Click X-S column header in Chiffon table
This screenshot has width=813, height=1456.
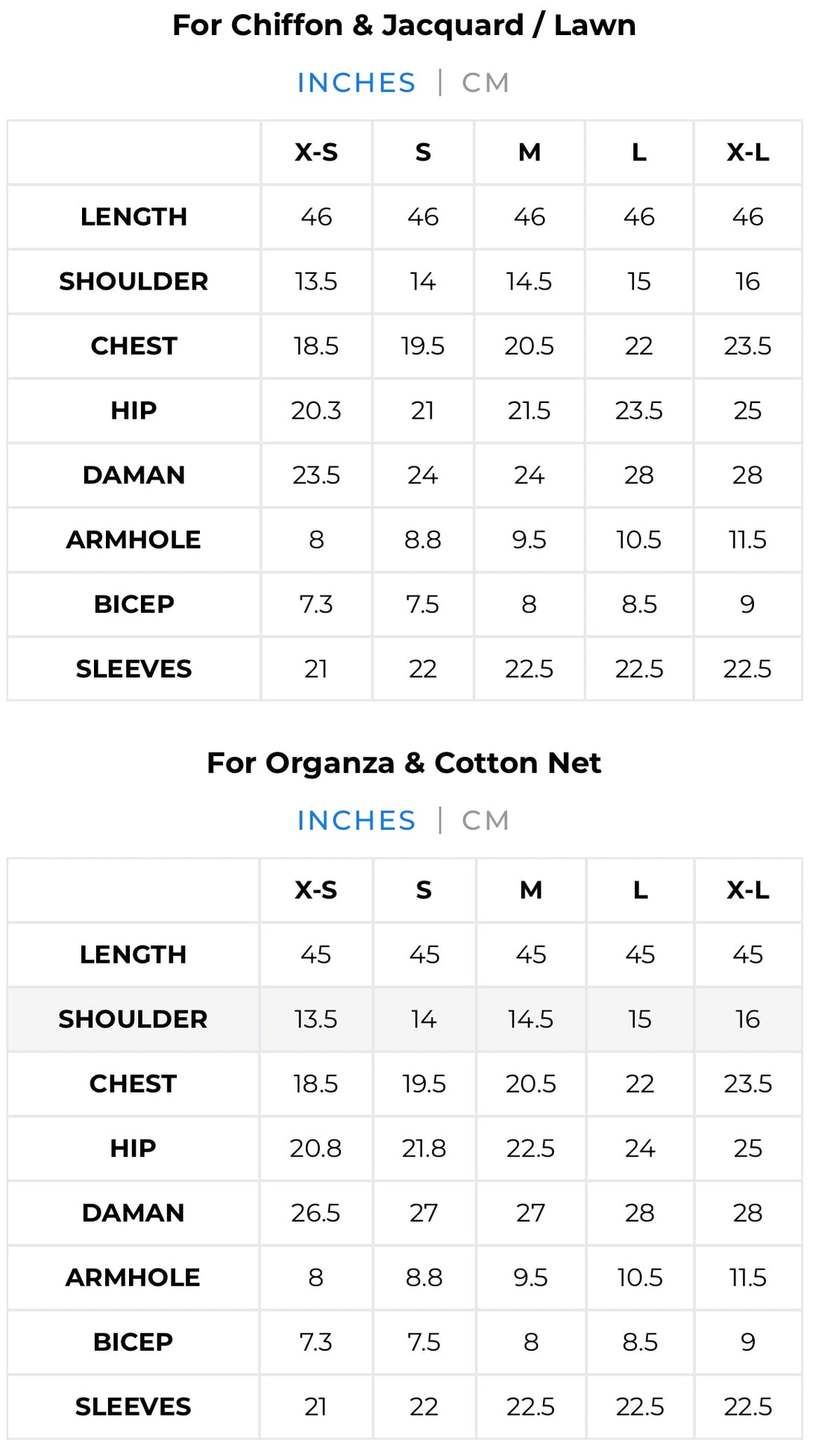coord(316,152)
